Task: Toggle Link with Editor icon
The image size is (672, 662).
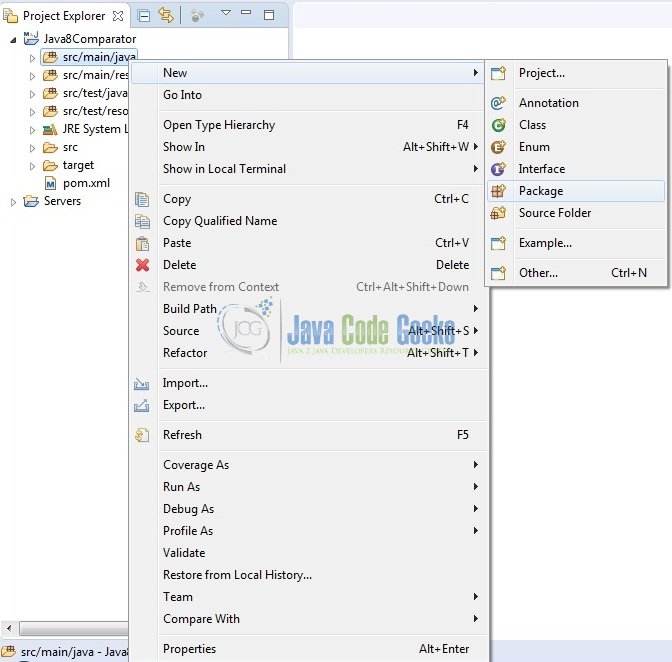Action: point(165,16)
